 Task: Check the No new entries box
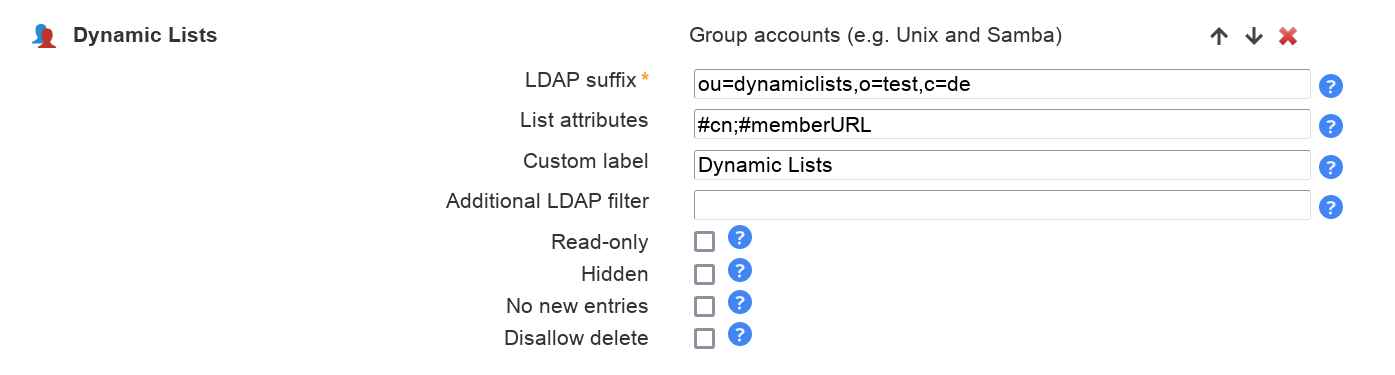(x=704, y=306)
